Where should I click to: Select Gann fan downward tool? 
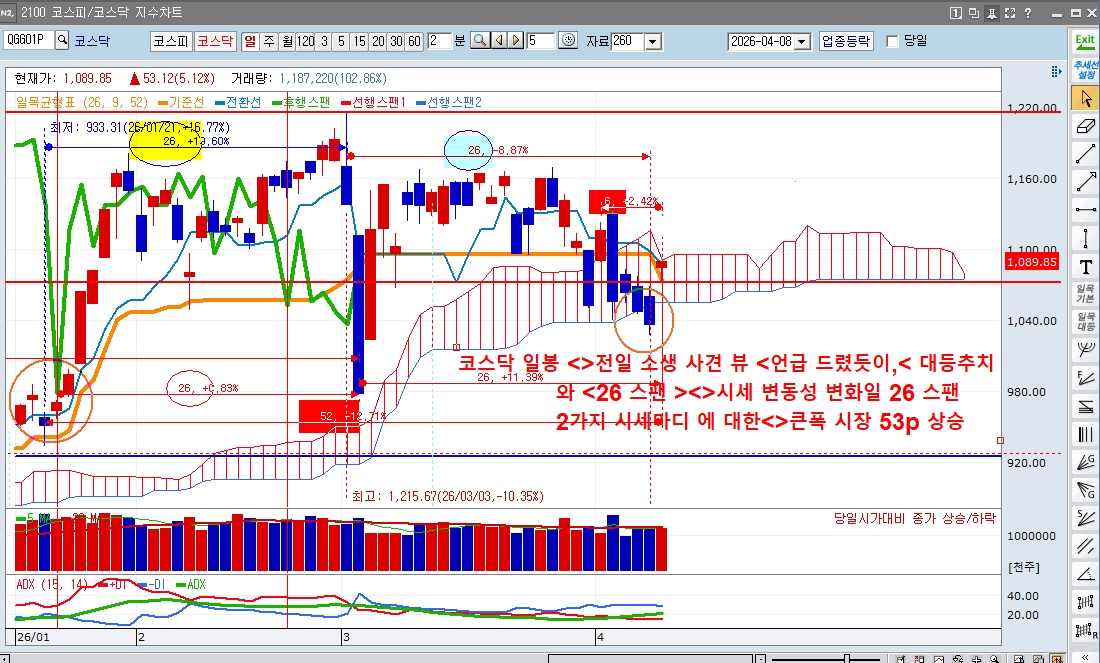click(x=1085, y=490)
